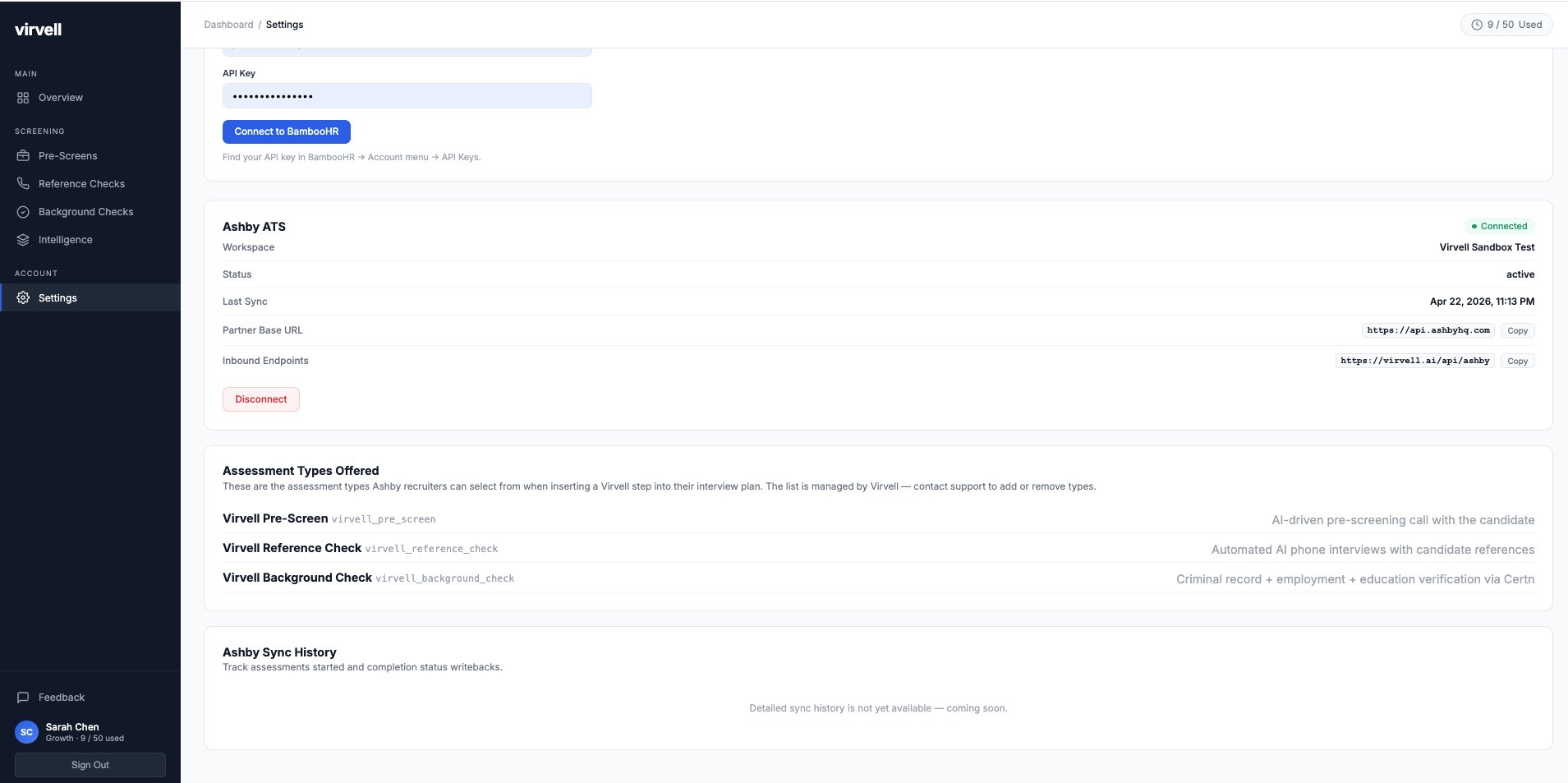The image size is (1568, 783).
Task: Go to Pre-Screens
Action: coord(90,156)
